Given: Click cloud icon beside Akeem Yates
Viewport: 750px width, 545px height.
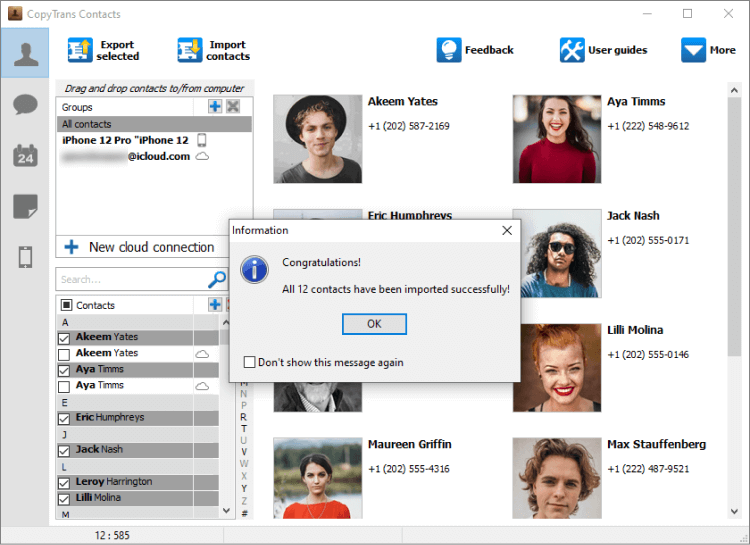Looking at the screenshot, I should point(202,354).
